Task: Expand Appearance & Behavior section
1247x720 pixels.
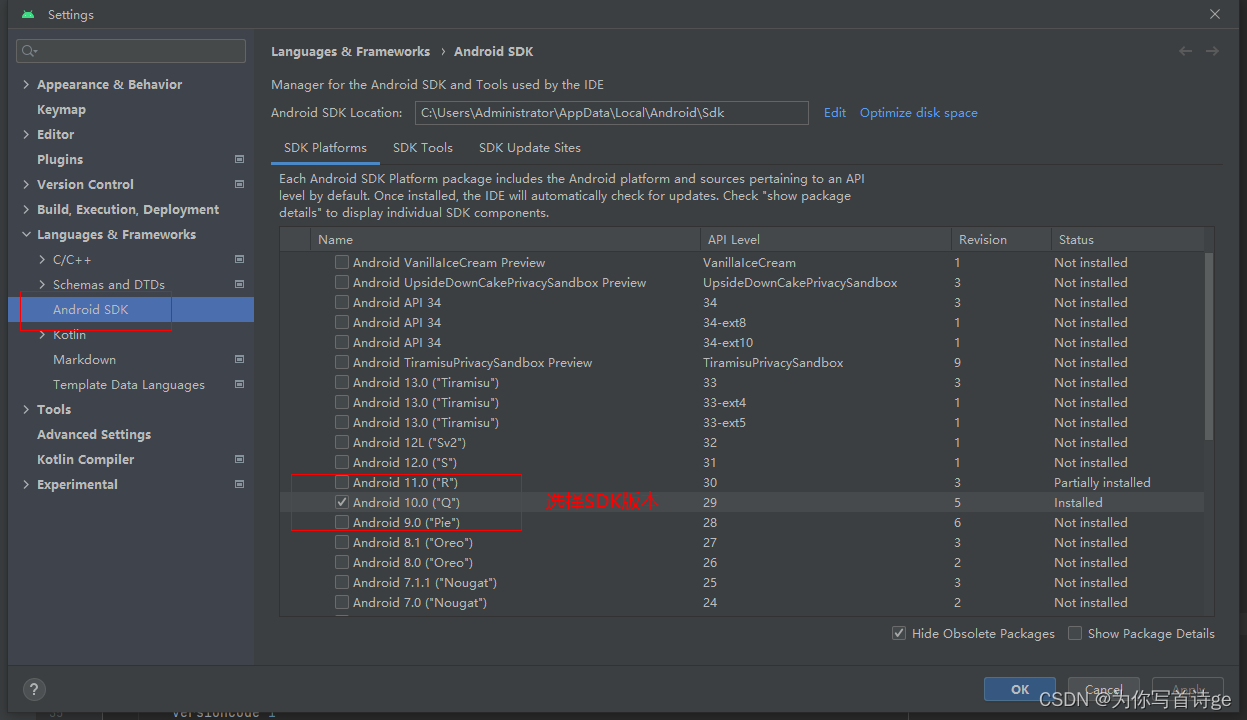Action: (x=26, y=85)
